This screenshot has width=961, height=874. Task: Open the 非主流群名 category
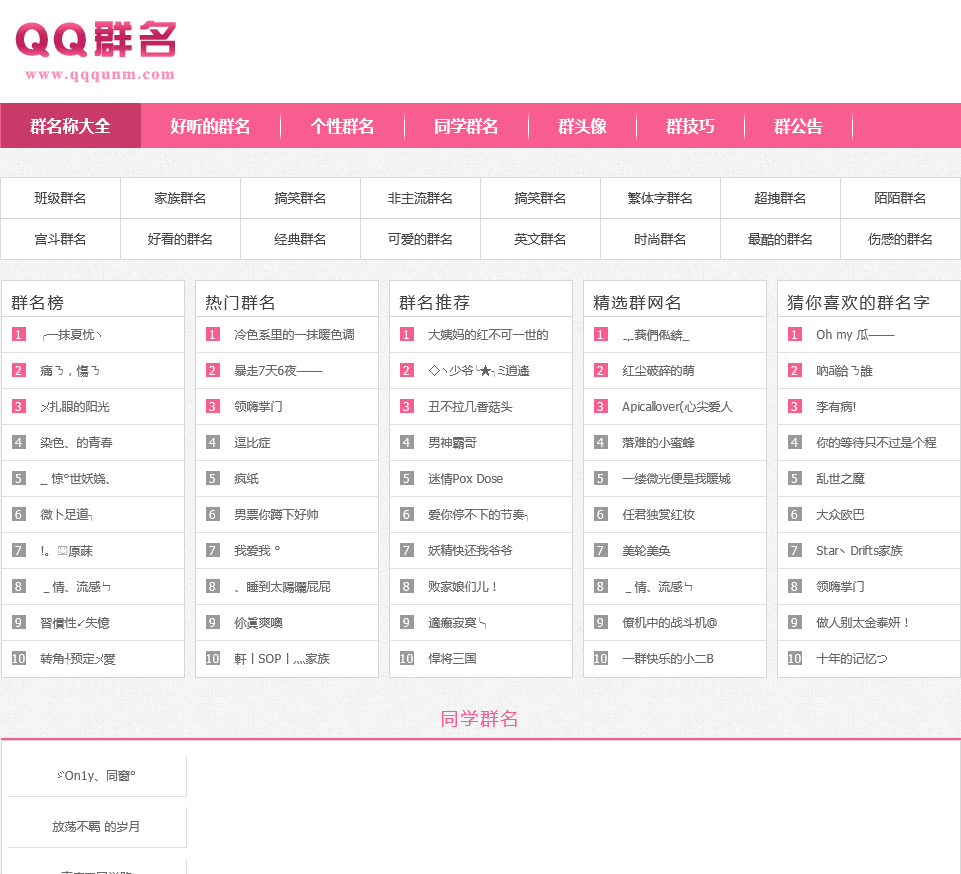click(420, 198)
